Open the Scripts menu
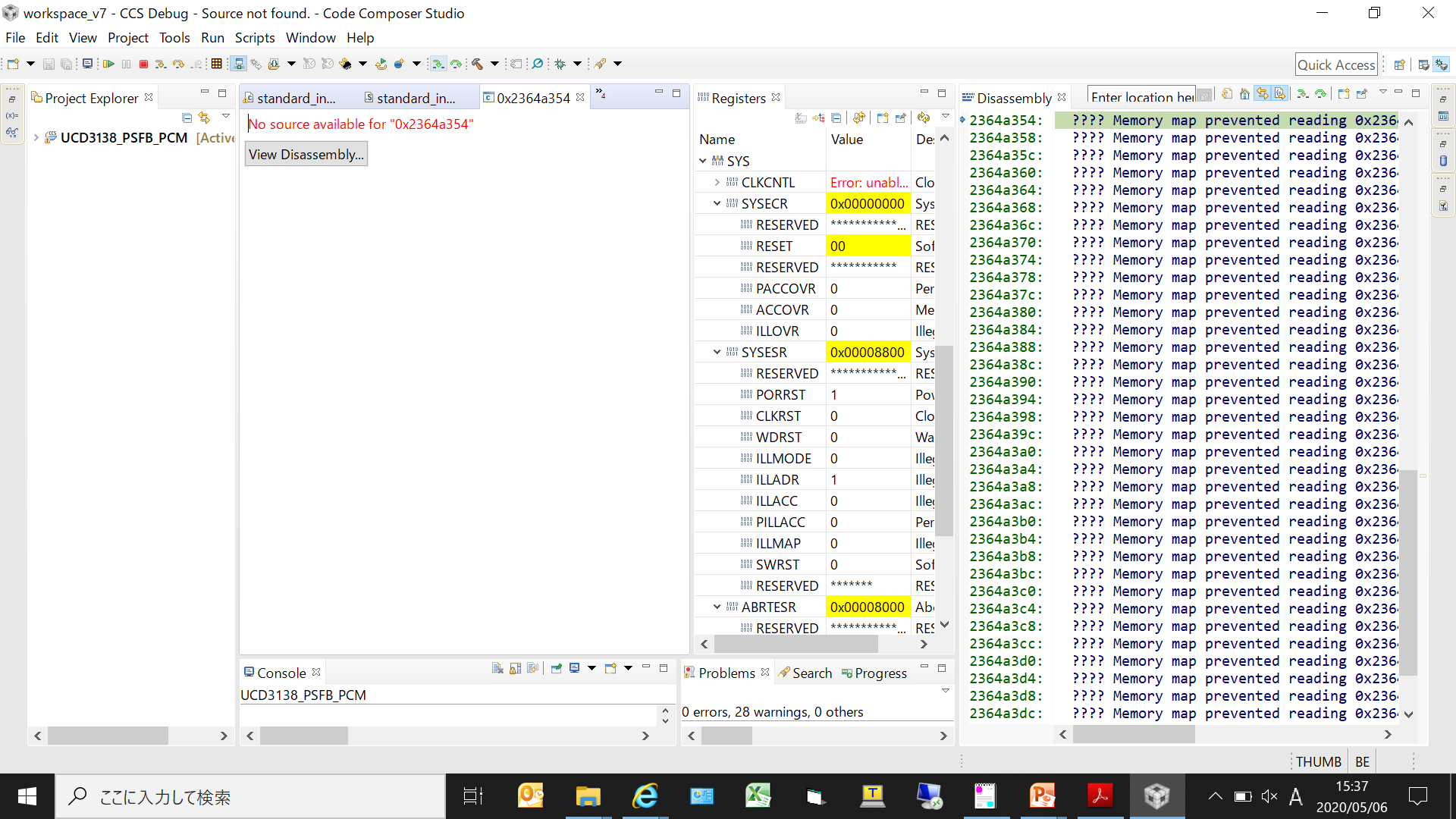Viewport: 1456px width, 819px height. click(x=254, y=37)
